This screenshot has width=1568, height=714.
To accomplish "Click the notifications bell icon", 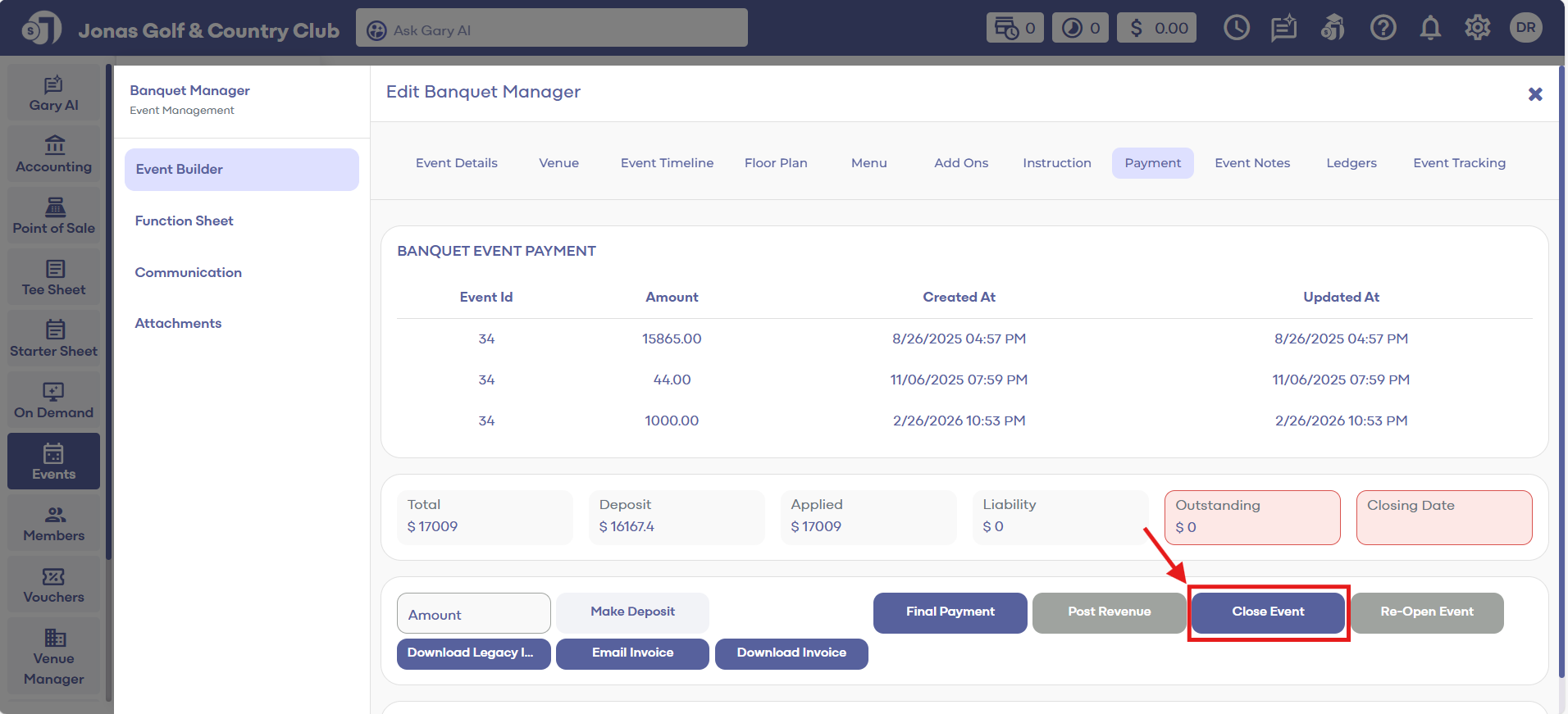I will point(1430,29).
